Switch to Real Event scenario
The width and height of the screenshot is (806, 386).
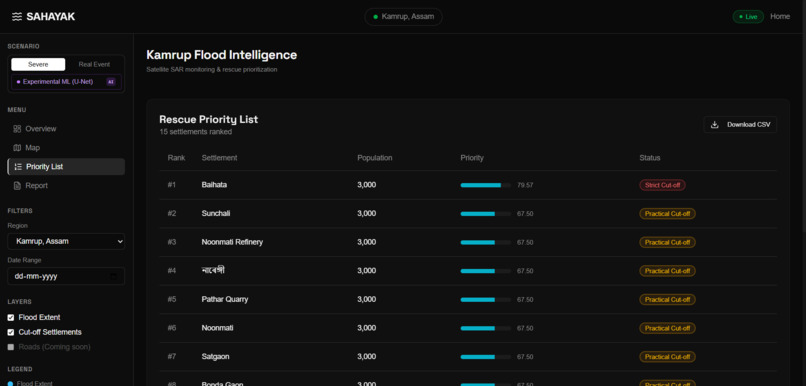tap(94, 64)
